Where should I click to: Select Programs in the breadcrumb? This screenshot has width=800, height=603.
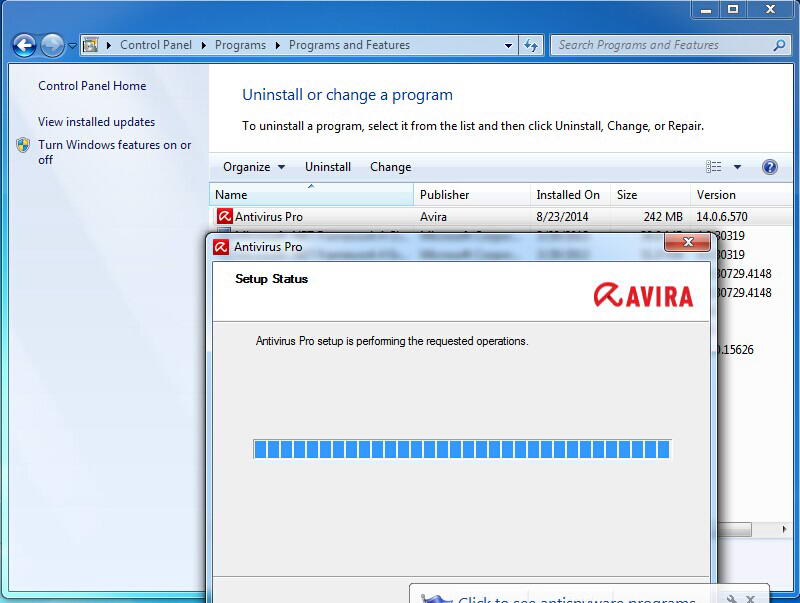[x=240, y=45]
